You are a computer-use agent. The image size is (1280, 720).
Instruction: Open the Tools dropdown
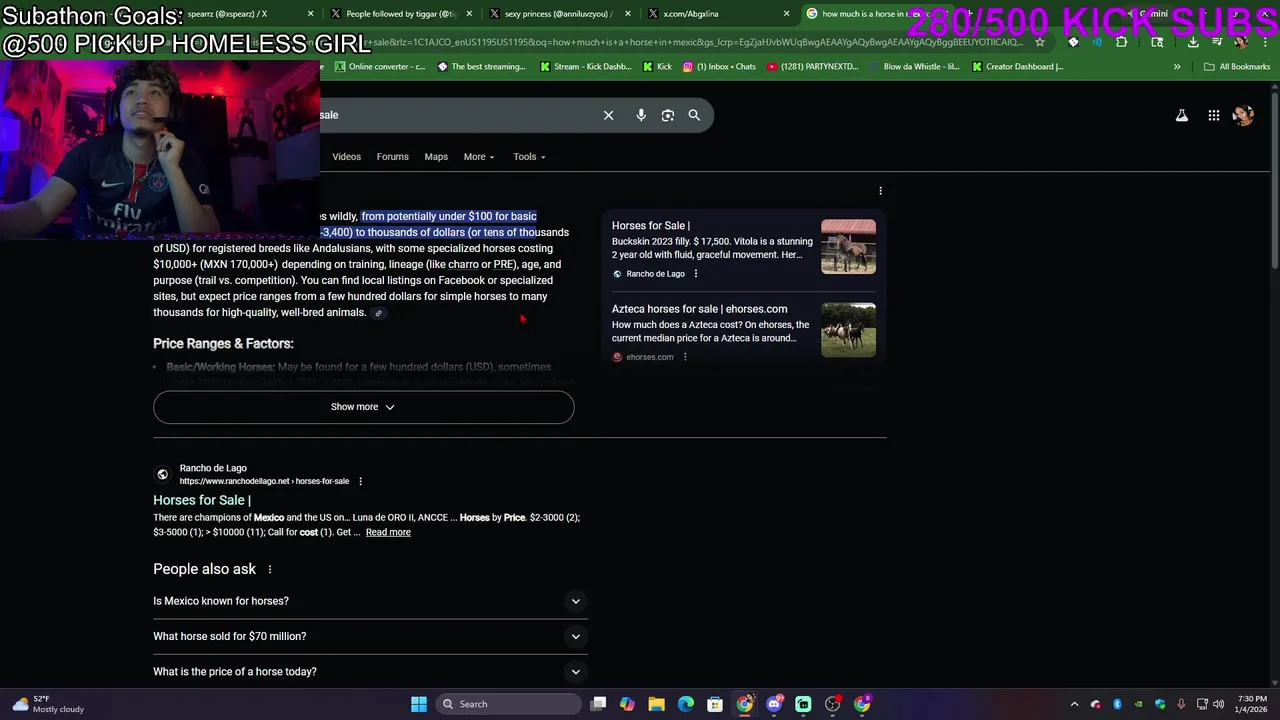click(x=529, y=157)
